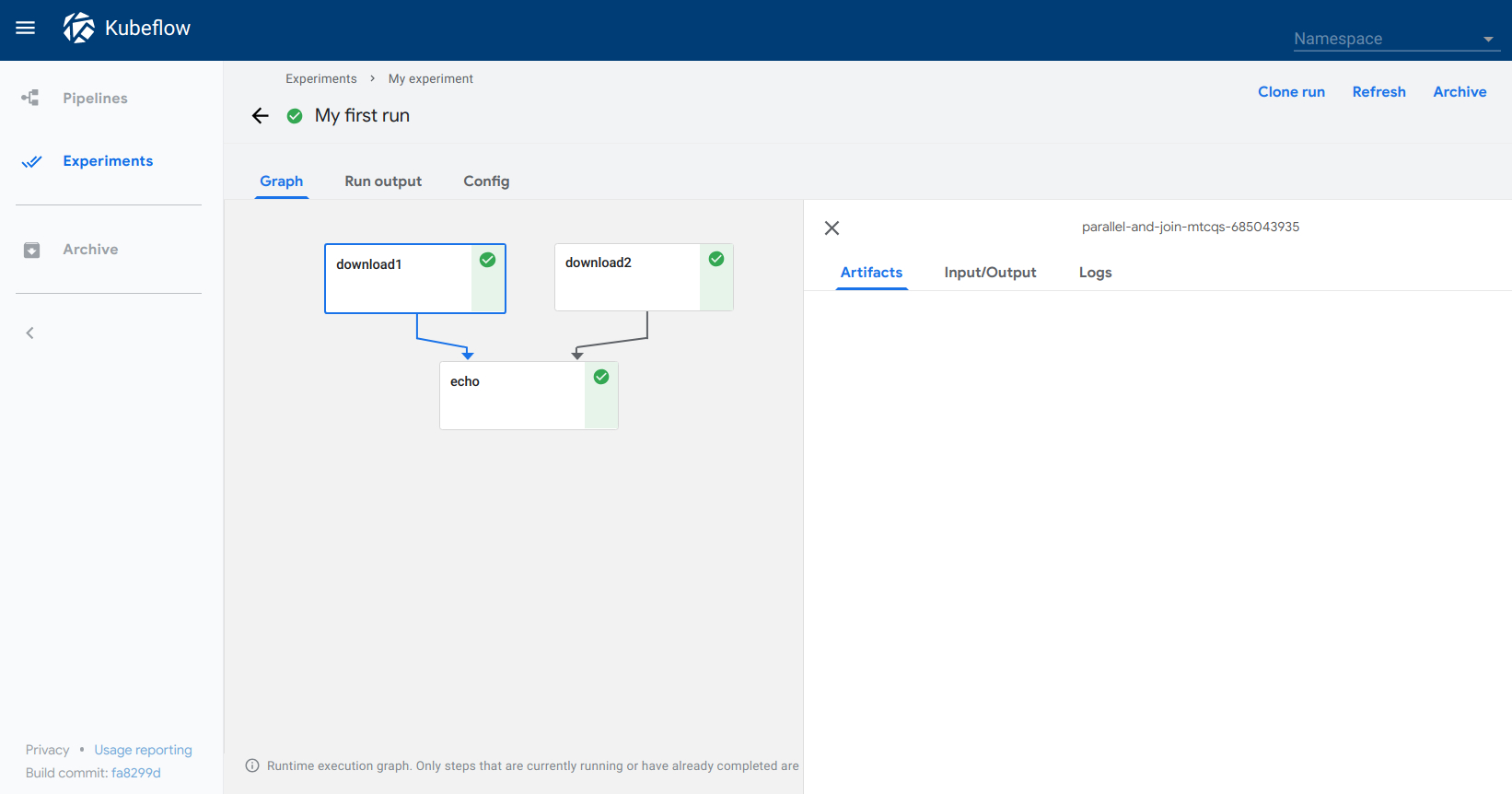The image size is (1512, 794).
Task: Click the Pipelines sidebar icon
Action: click(x=31, y=98)
